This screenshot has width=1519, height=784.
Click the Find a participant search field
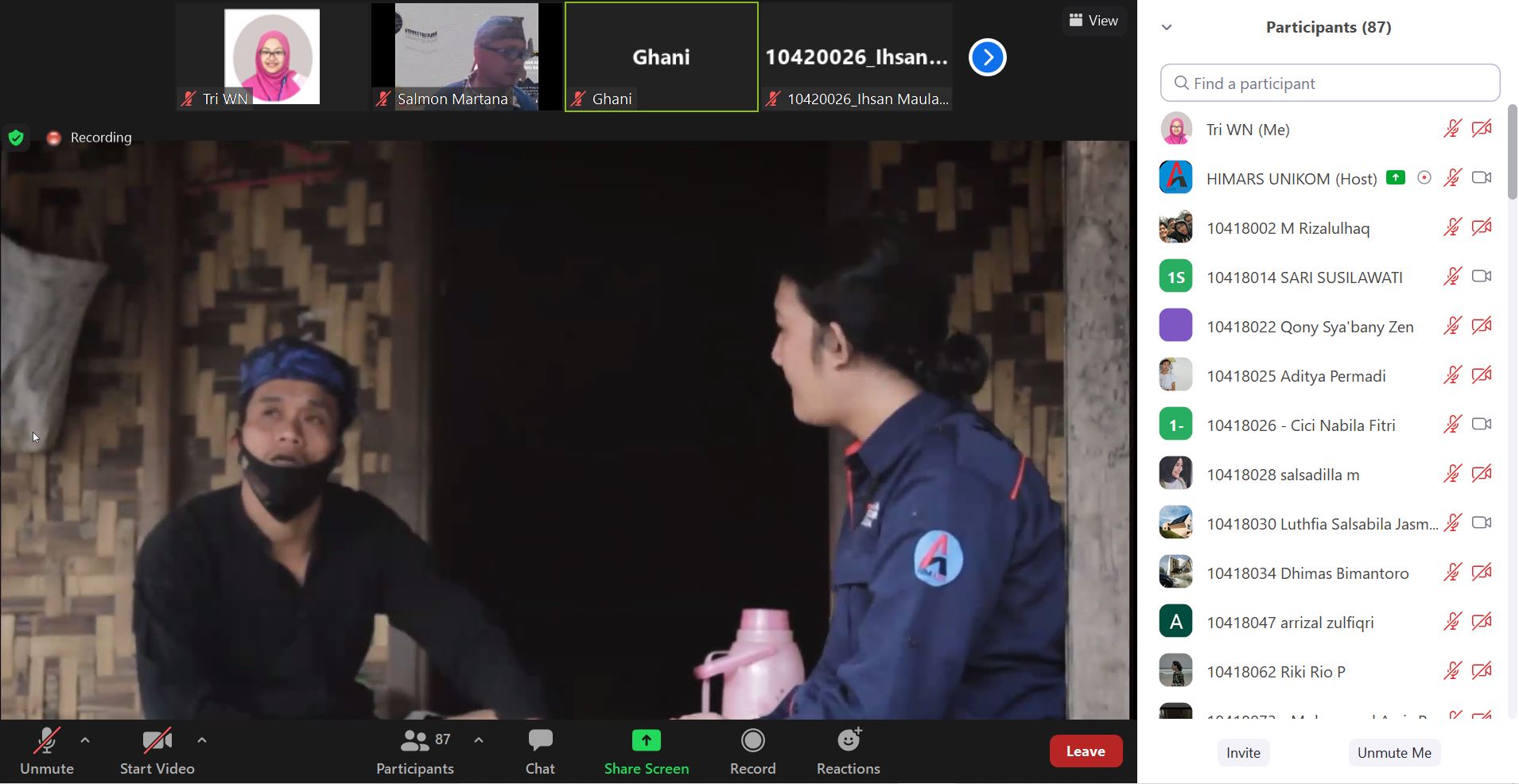pyautogui.click(x=1330, y=83)
